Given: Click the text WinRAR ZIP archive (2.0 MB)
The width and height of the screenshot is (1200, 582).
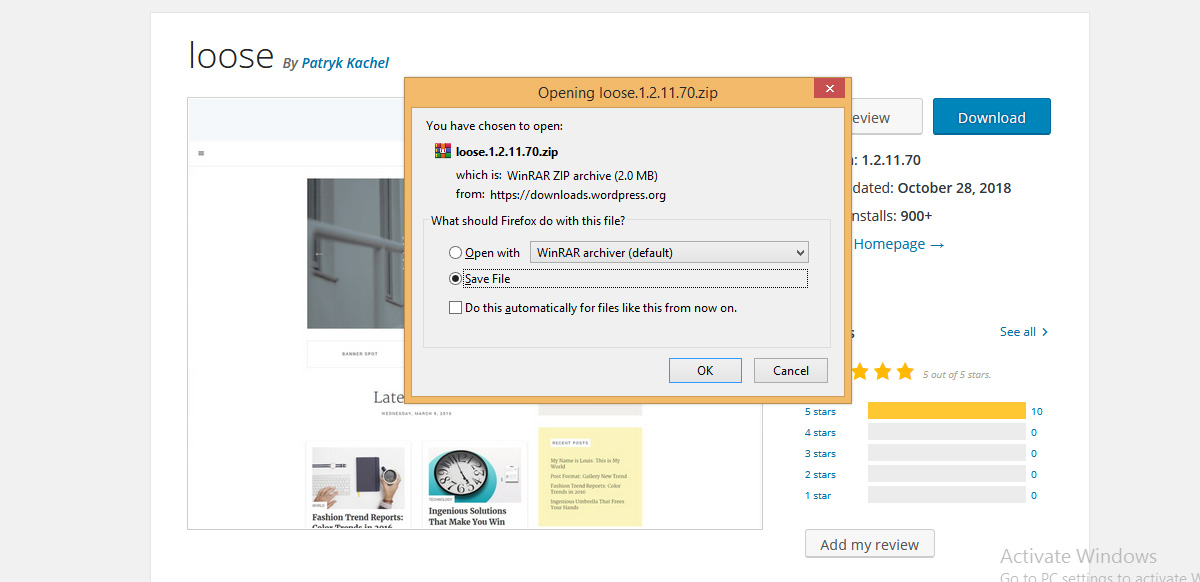Looking at the screenshot, I should pos(582,175).
